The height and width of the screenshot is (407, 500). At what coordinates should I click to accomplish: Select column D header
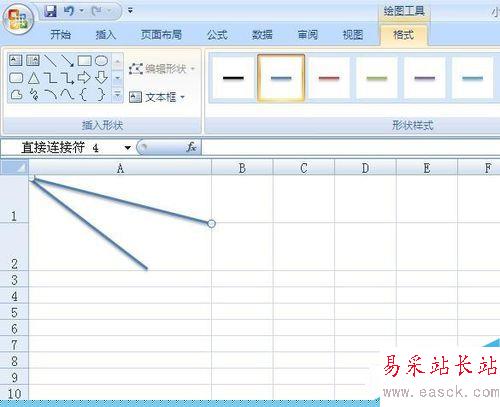point(365,168)
